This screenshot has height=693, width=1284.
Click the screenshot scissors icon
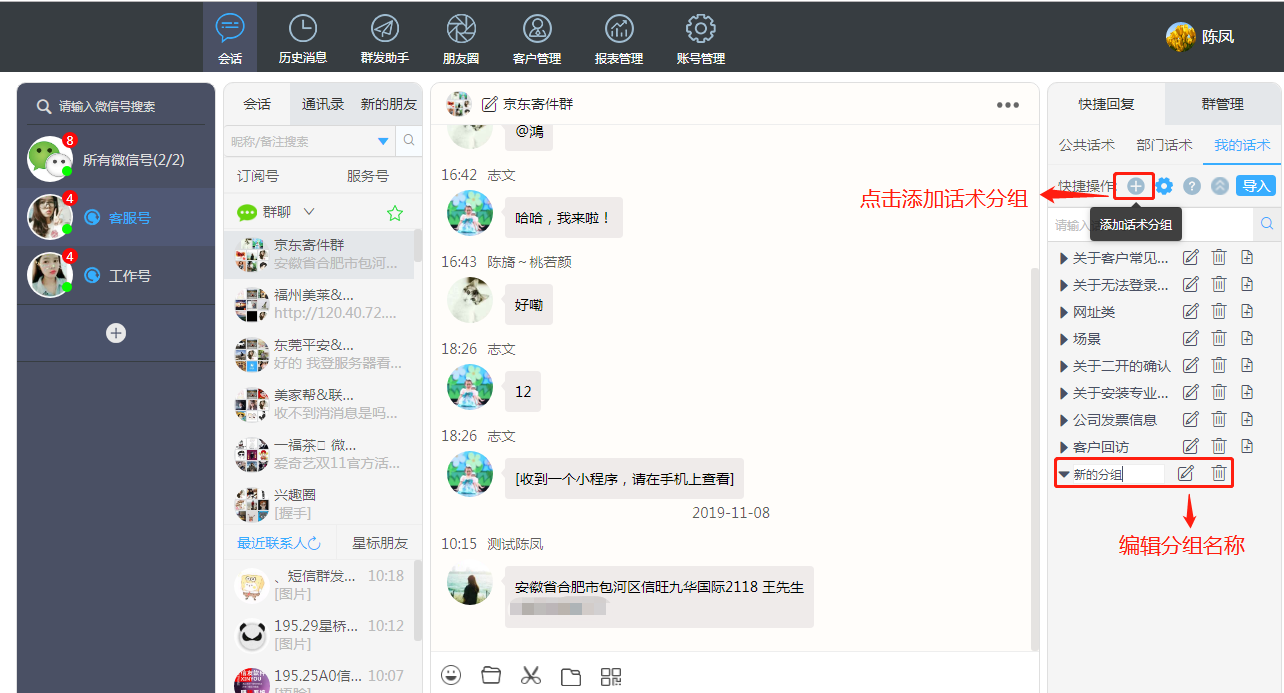pos(531,675)
